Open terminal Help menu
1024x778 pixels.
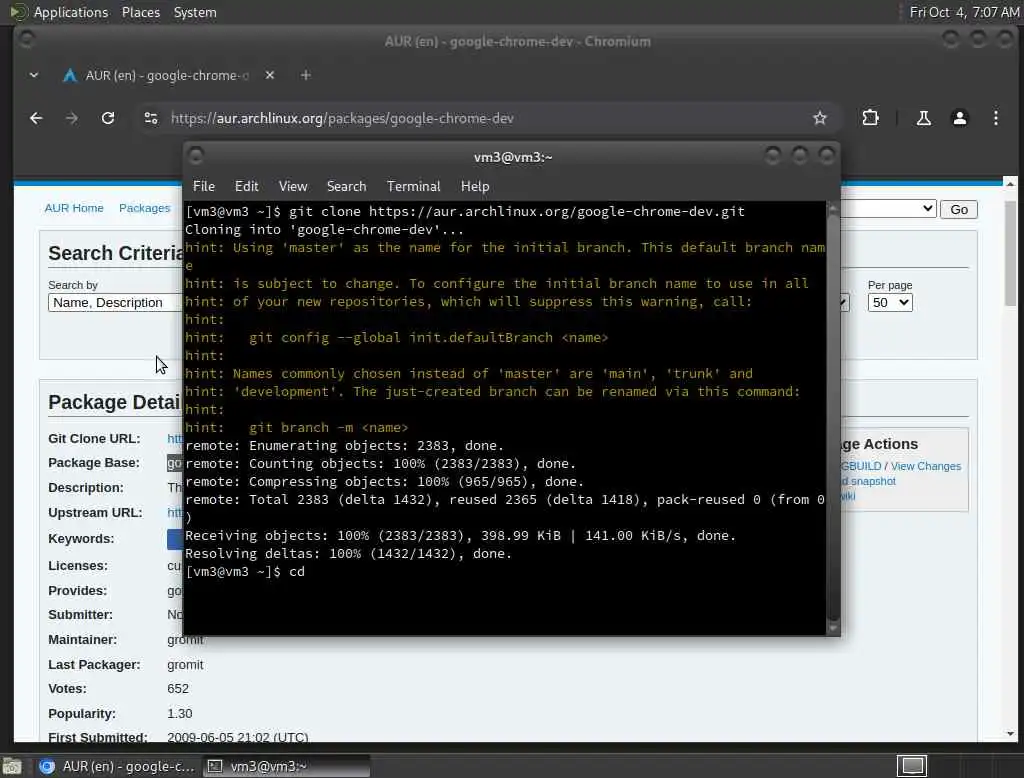click(475, 186)
